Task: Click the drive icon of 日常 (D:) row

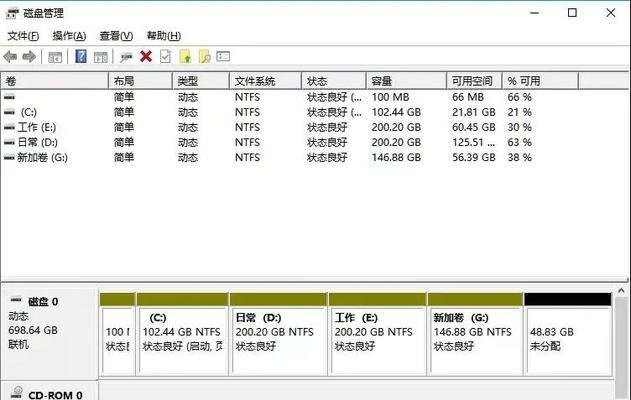Action: (x=9, y=142)
